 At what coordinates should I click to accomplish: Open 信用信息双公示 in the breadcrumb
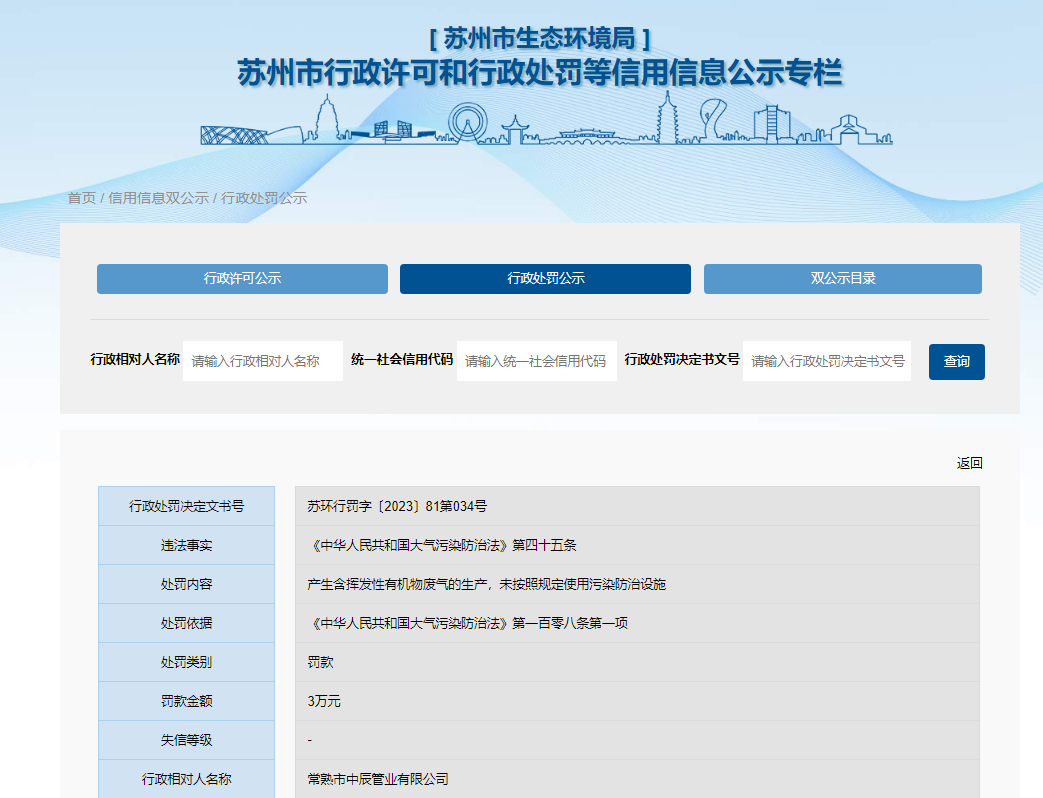158,198
